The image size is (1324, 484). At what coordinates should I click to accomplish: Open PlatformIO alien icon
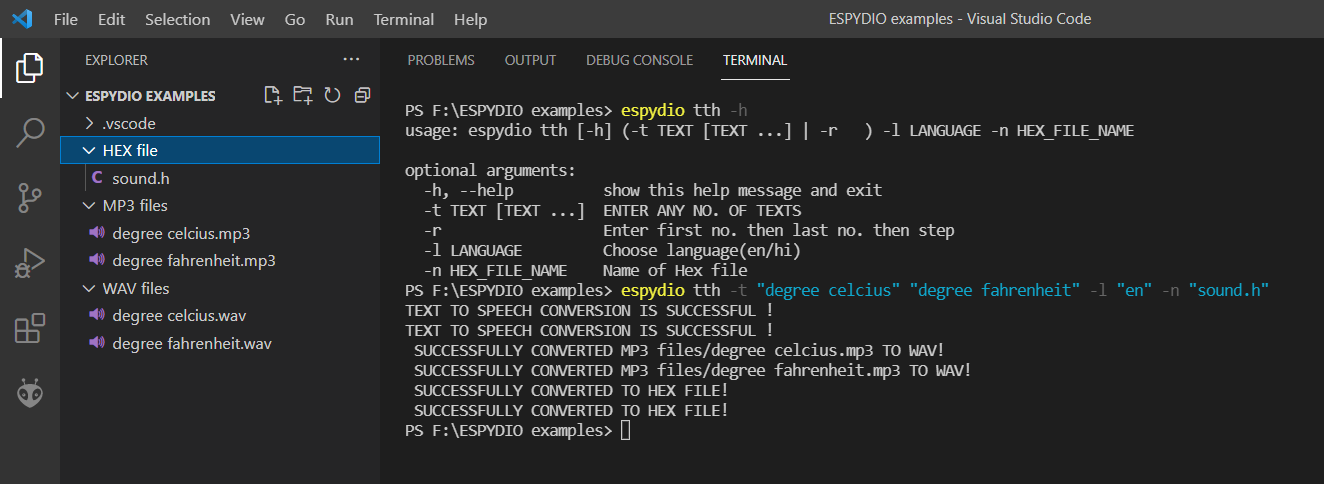[30, 394]
